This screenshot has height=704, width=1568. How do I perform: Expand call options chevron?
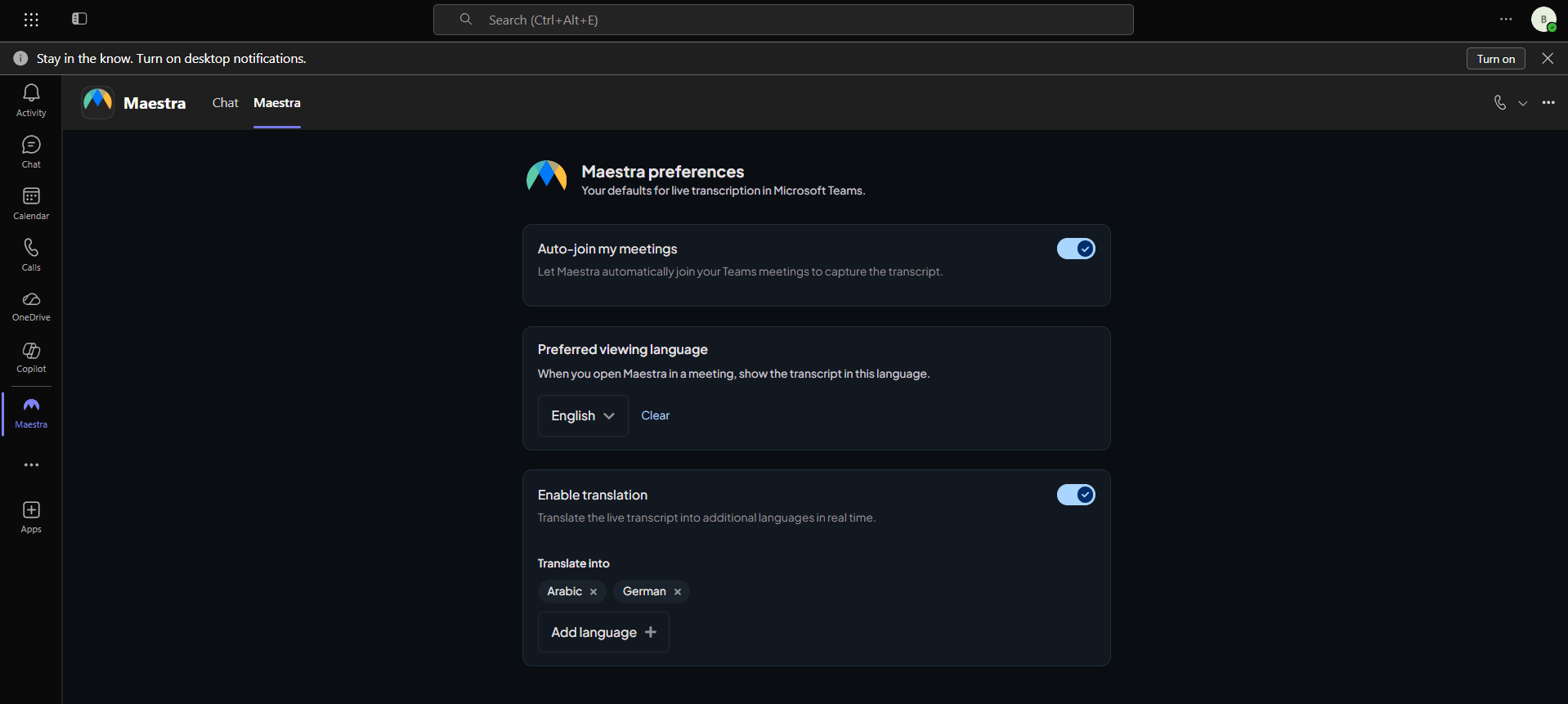point(1522,103)
